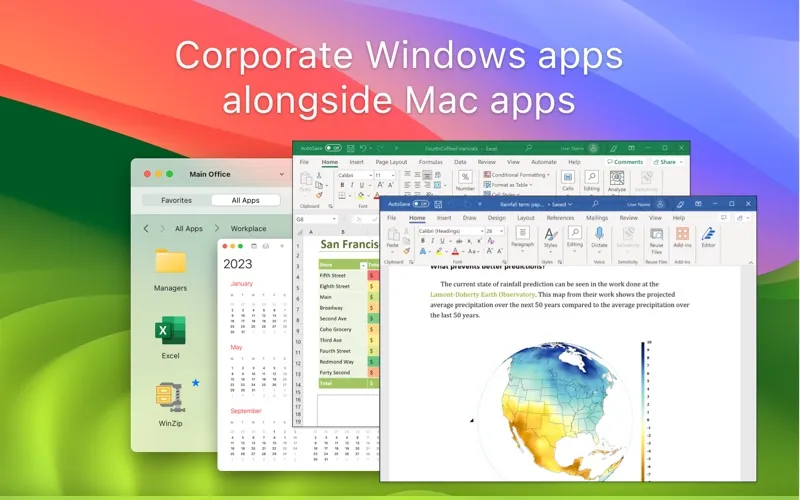Click Format Painter brush in Excel
Image resolution: width=800 pixels, height=500 pixels.
click(x=319, y=195)
